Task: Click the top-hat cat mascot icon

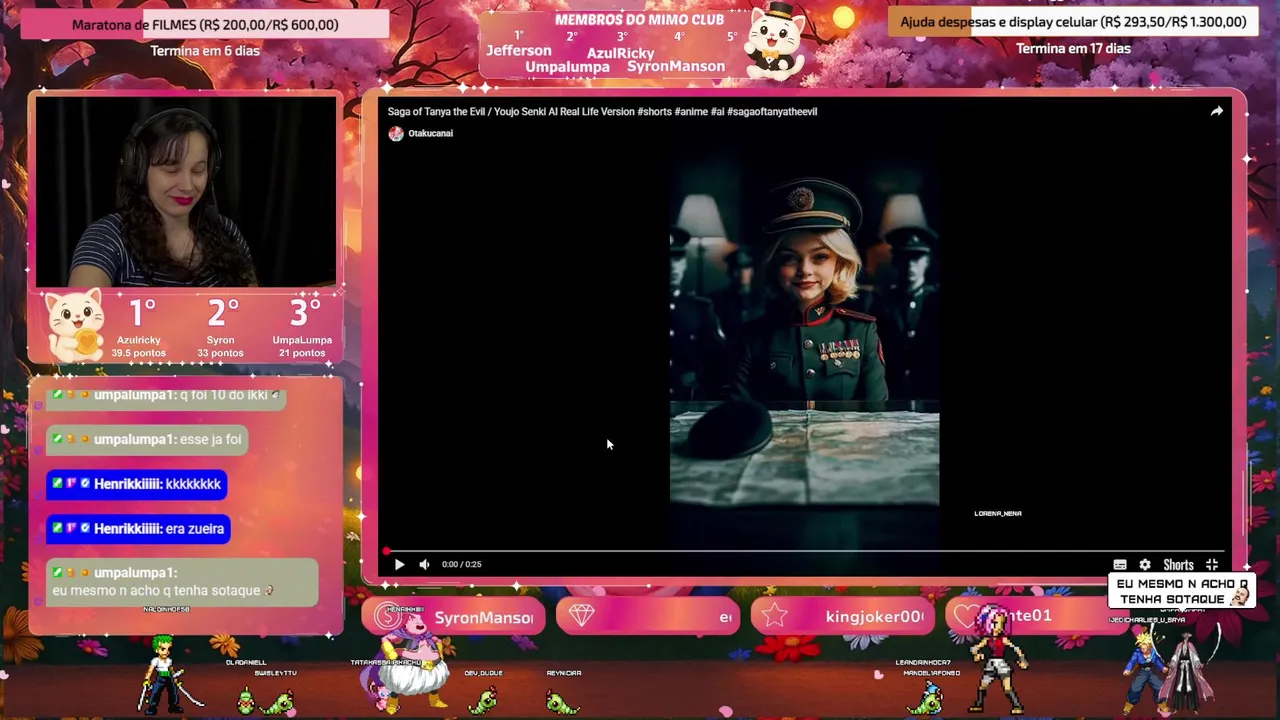Action: tap(776, 40)
